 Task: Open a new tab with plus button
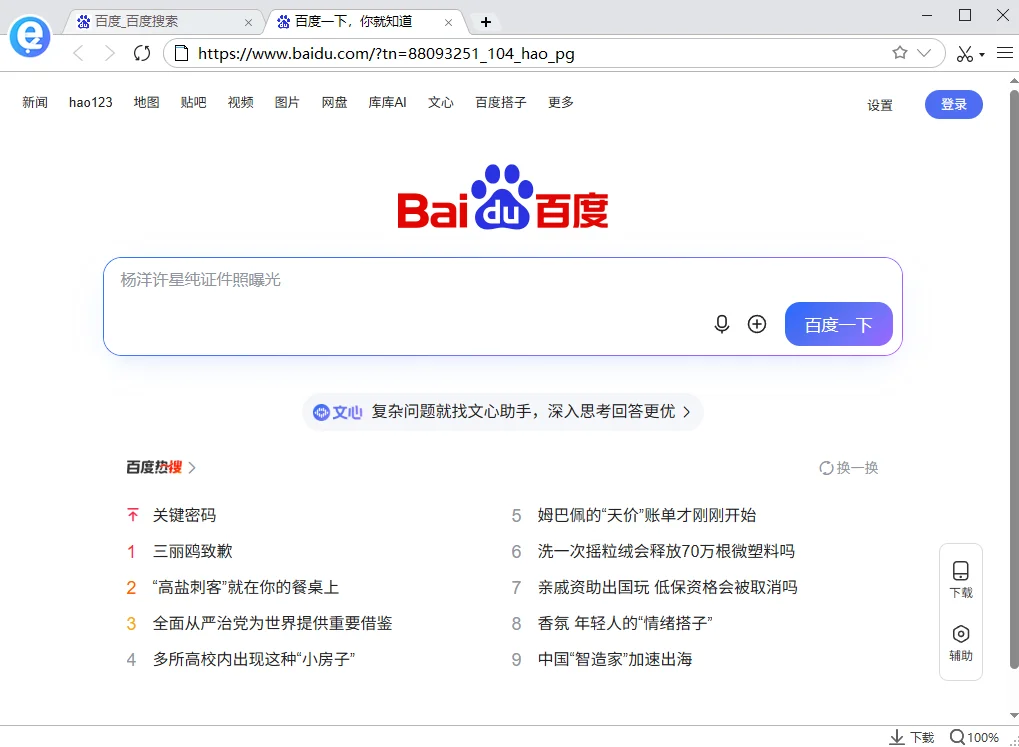(485, 22)
